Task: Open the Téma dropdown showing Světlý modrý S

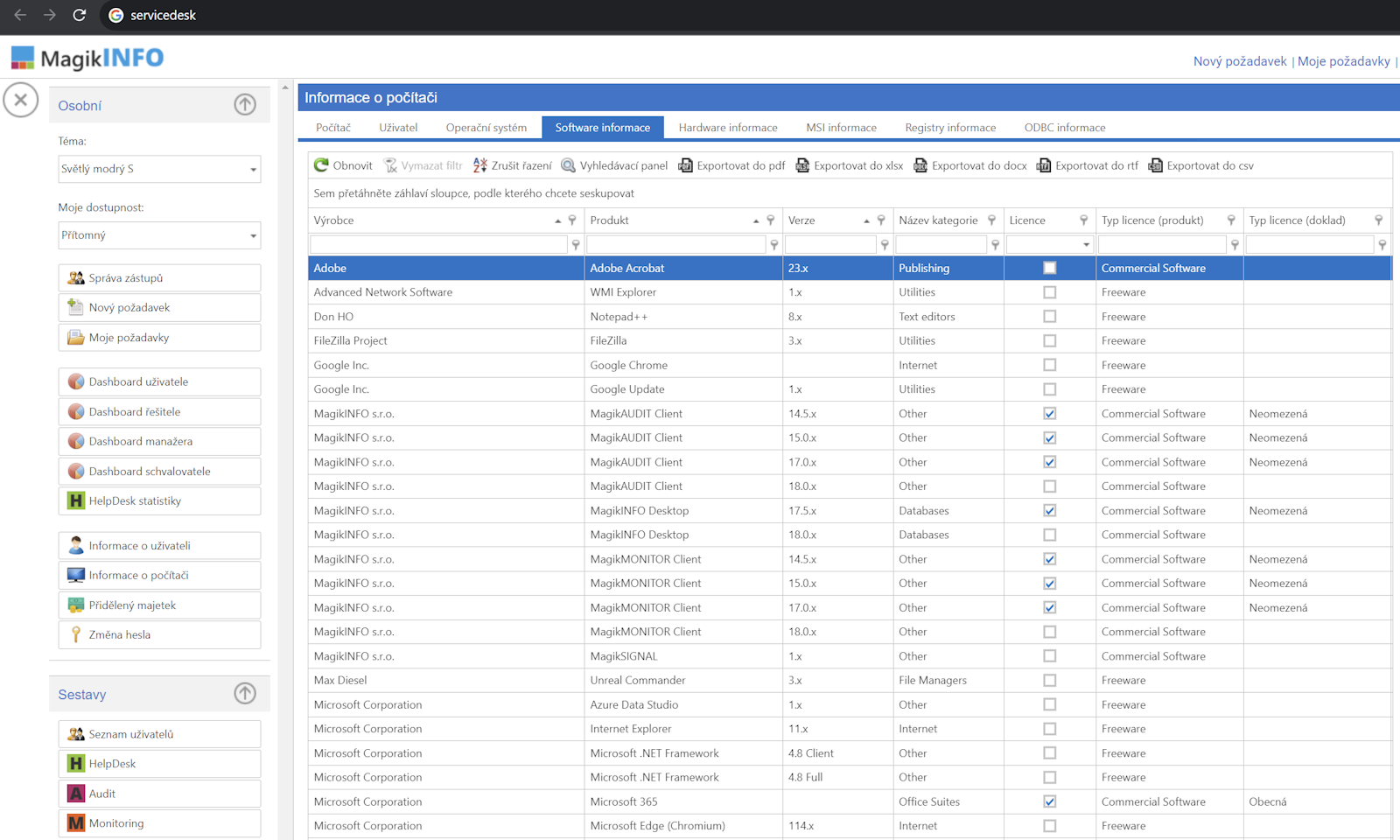Action: click(x=159, y=169)
